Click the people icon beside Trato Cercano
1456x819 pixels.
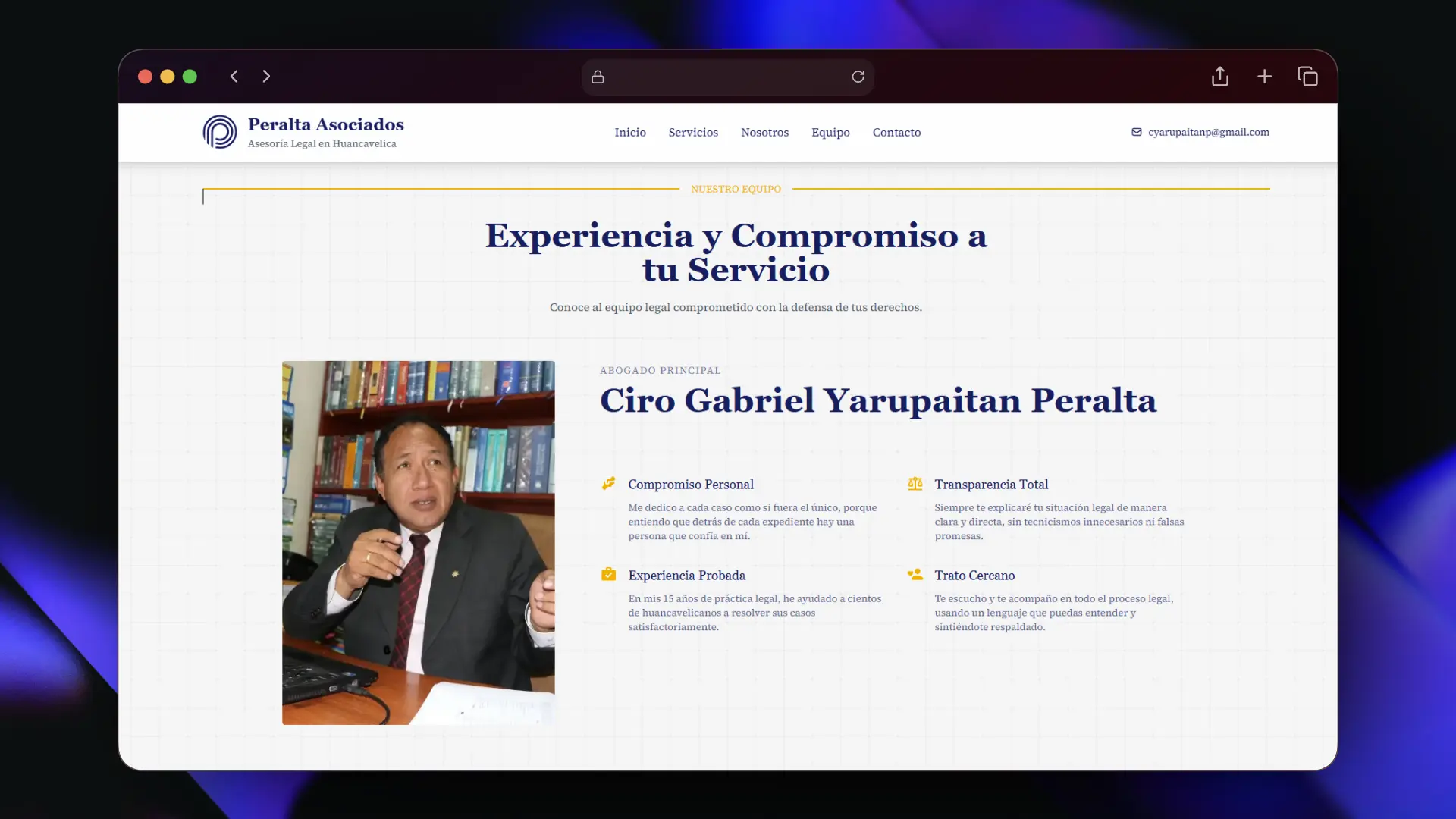(915, 575)
